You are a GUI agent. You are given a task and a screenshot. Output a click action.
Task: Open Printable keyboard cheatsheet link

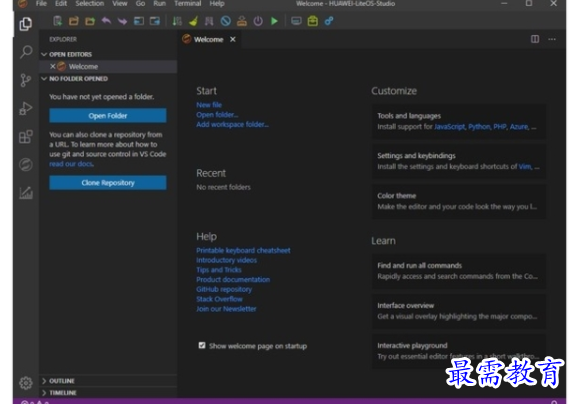(243, 250)
